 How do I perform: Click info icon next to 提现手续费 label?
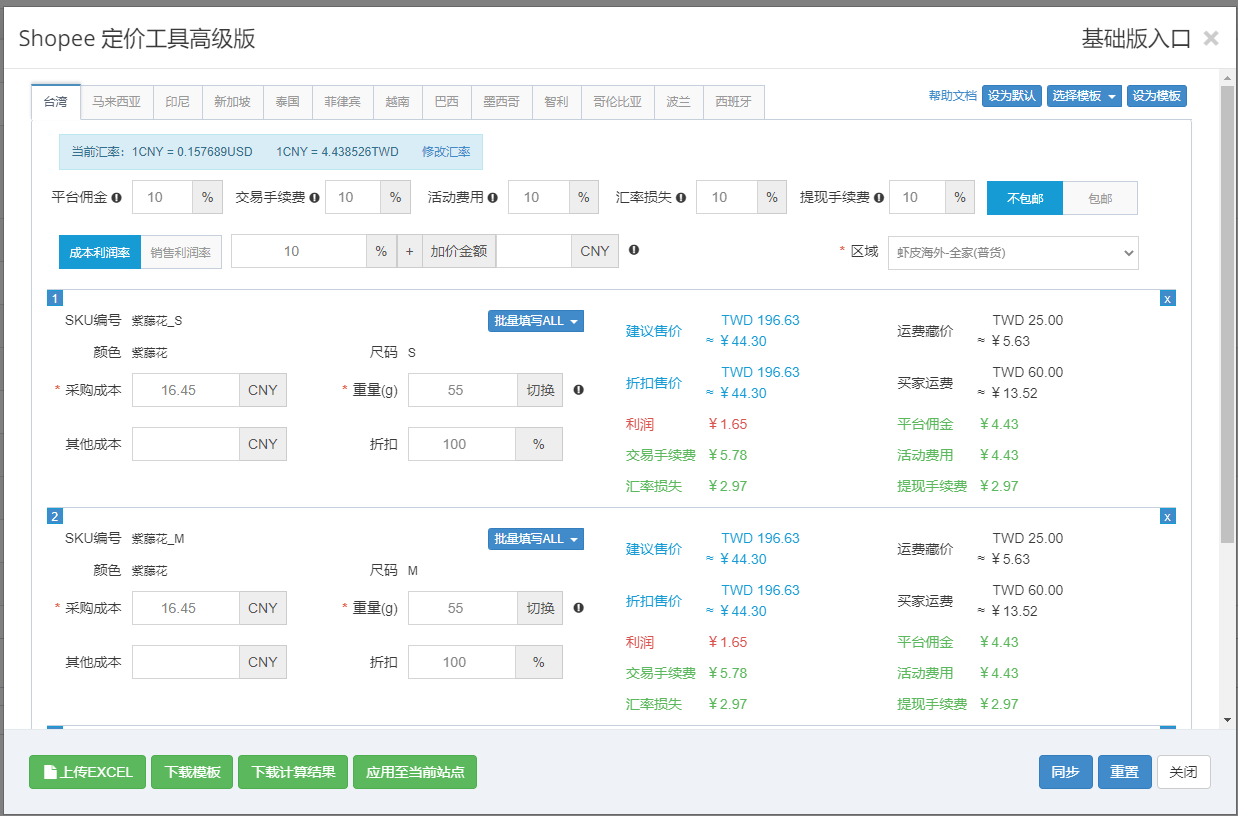[x=878, y=198]
